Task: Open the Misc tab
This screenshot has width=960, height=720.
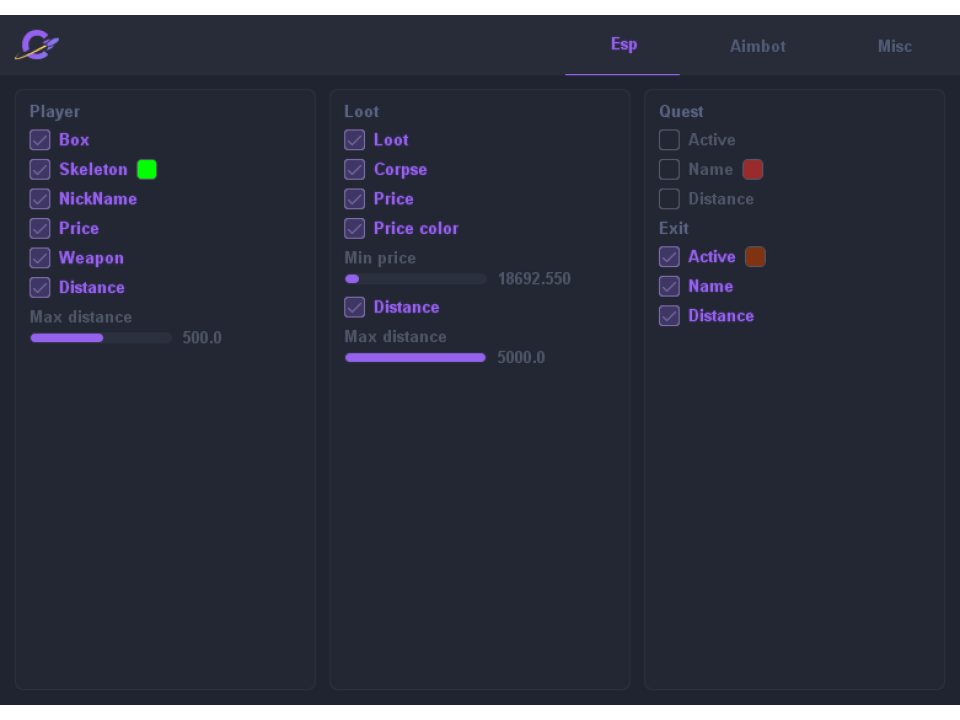Action: click(x=894, y=46)
